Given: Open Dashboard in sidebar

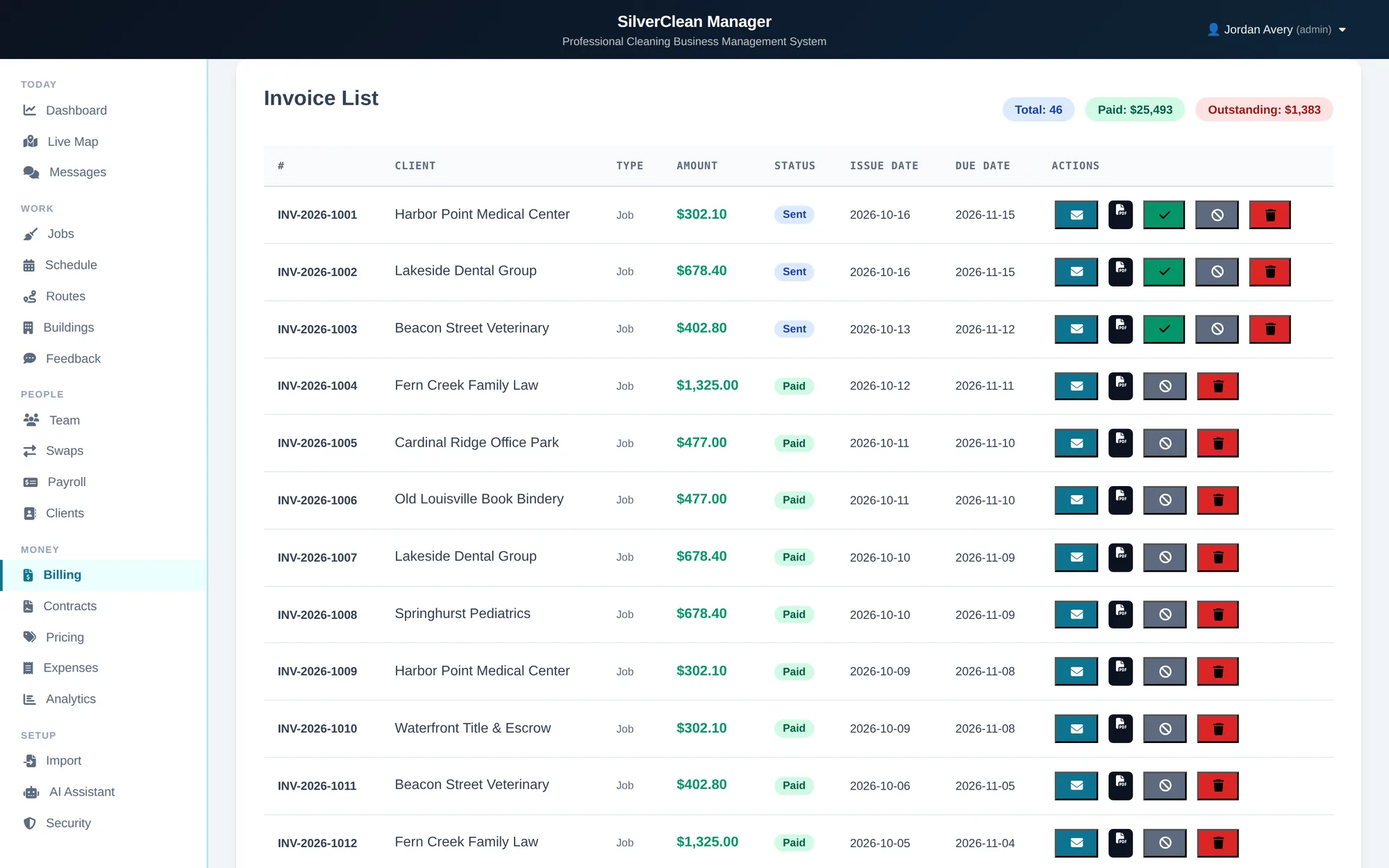Looking at the screenshot, I should point(104,110).
